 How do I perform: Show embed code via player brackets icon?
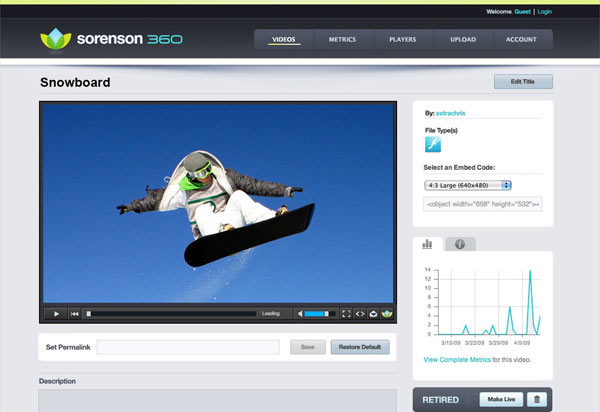pos(360,313)
